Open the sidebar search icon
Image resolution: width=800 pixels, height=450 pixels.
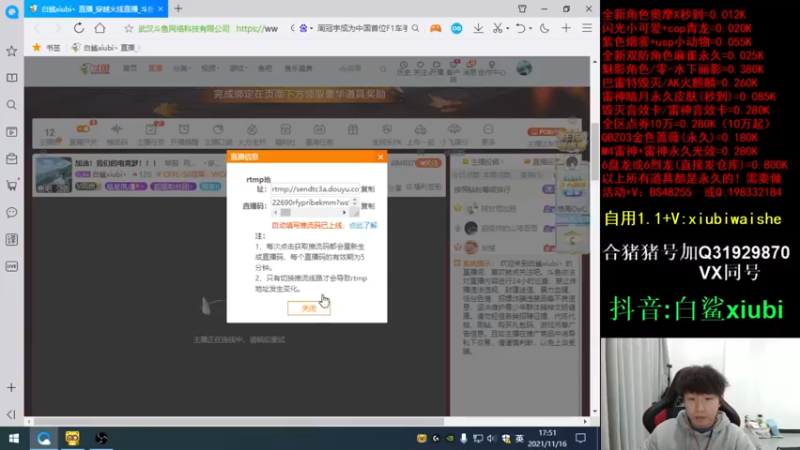12,105
